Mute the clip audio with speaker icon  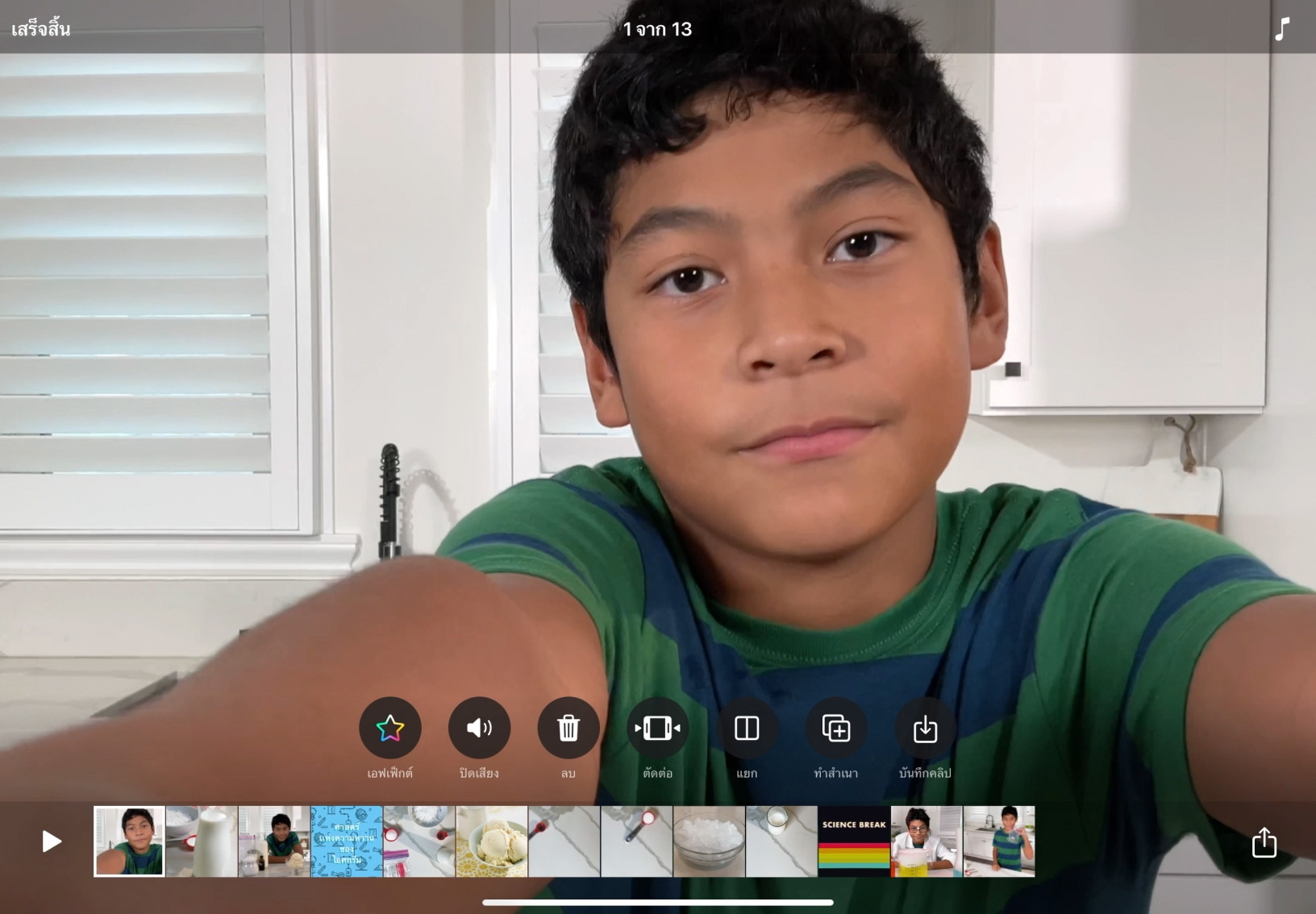coord(479,729)
